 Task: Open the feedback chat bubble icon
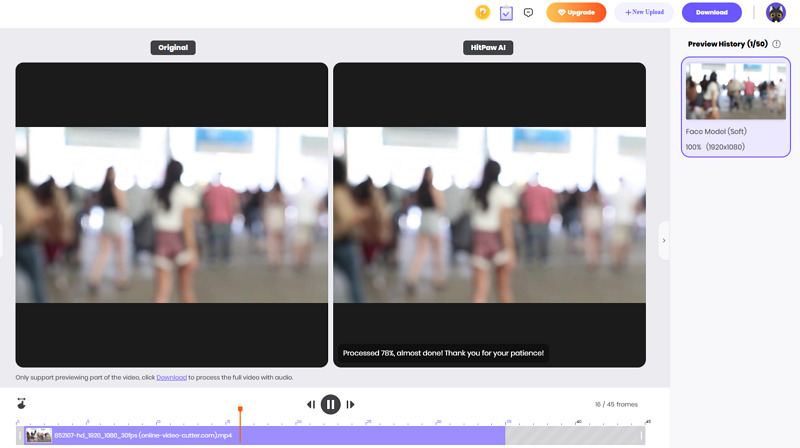[x=528, y=13]
